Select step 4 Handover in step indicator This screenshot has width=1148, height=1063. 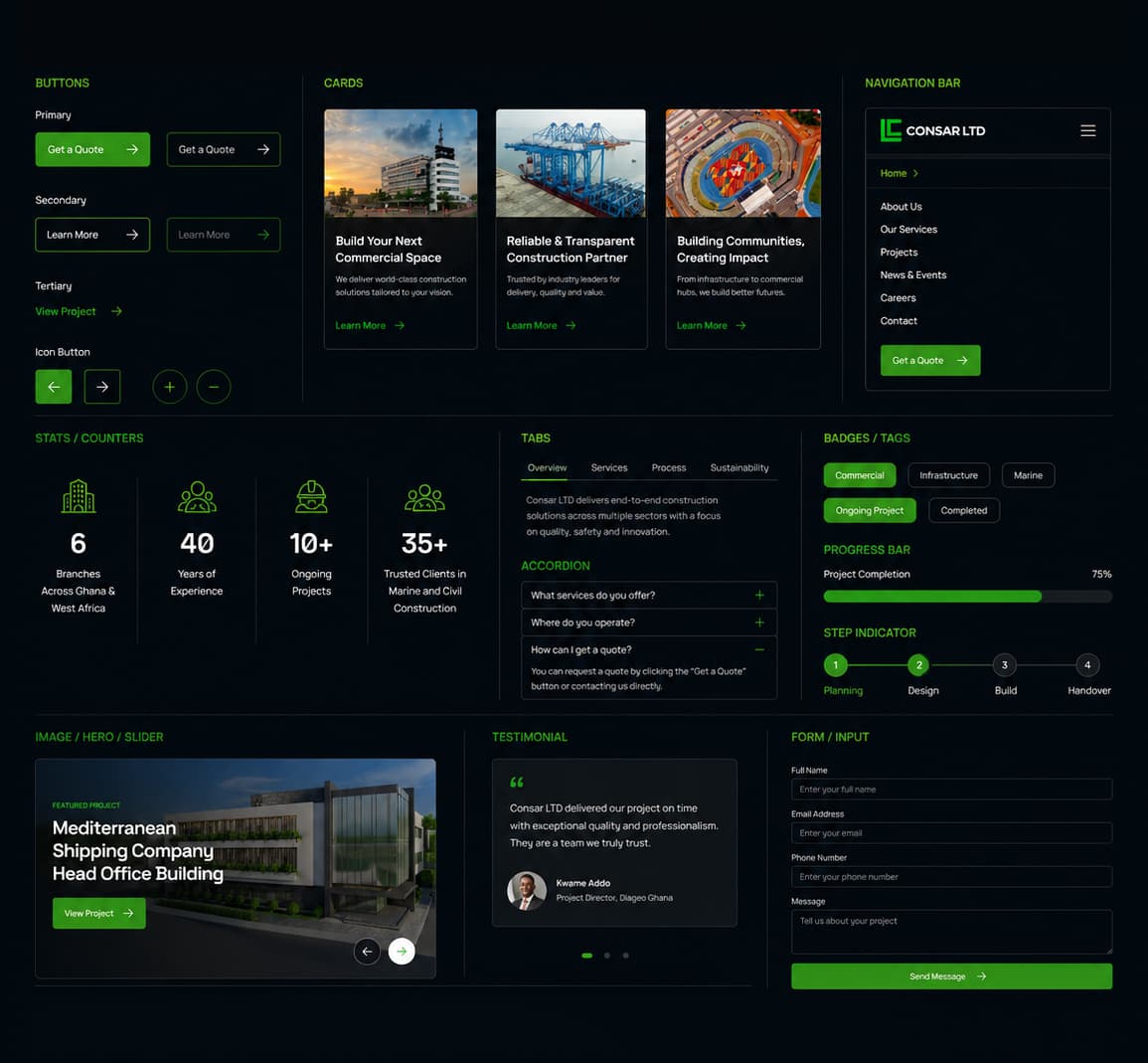pos(1087,665)
